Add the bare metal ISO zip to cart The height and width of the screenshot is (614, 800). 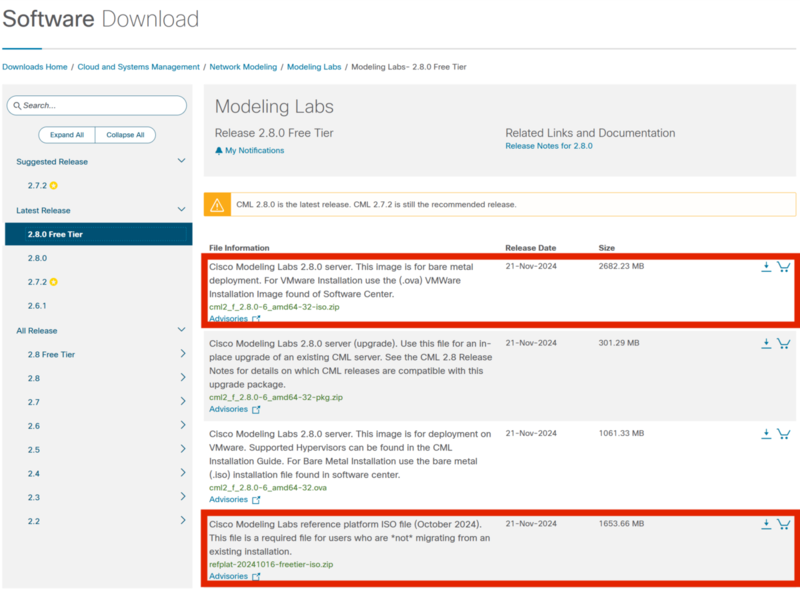784,267
